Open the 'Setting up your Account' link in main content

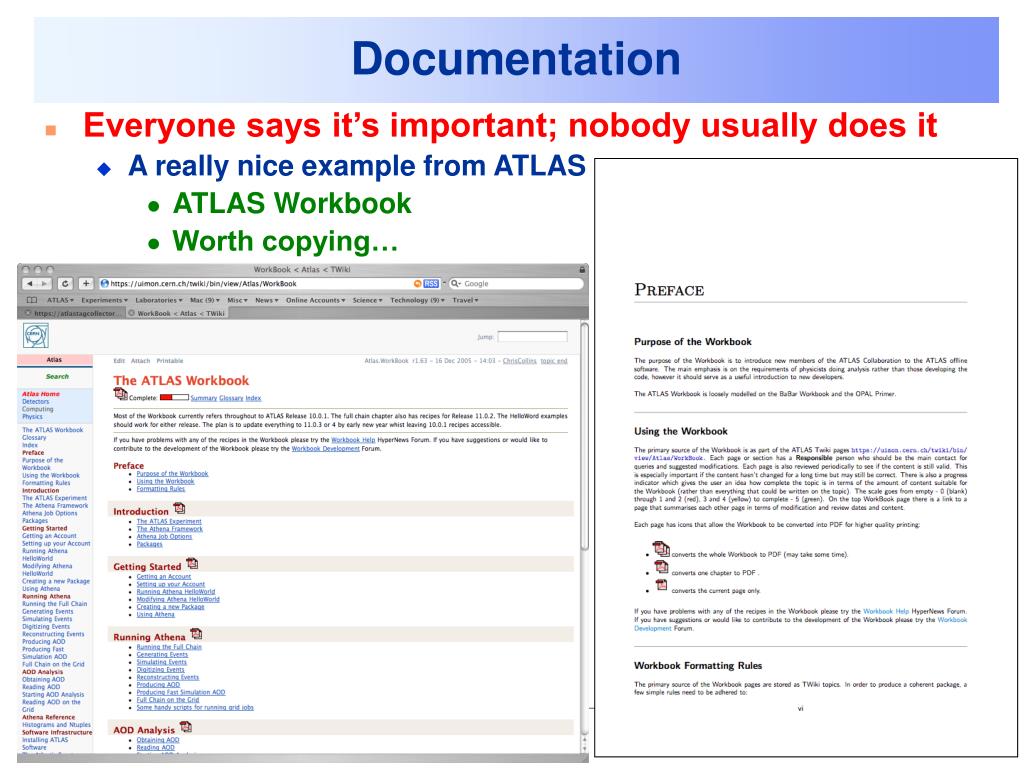(x=170, y=584)
